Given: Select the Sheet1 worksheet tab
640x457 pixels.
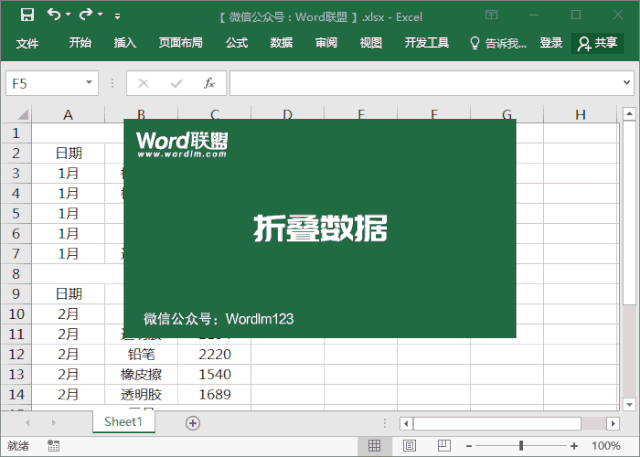Looking at the screenshot, I should point(124,422).
